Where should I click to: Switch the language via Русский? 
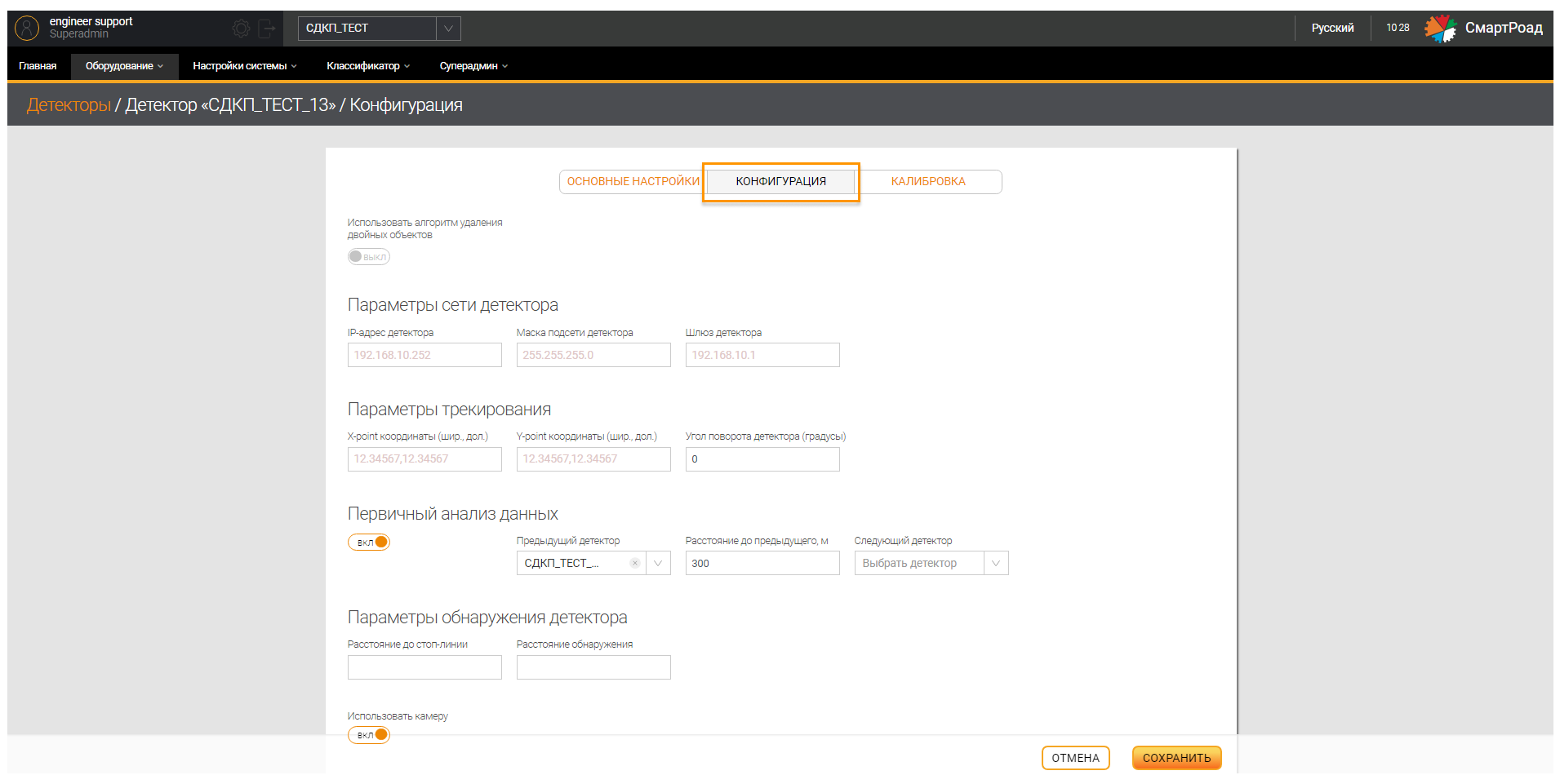[1332, 28]
